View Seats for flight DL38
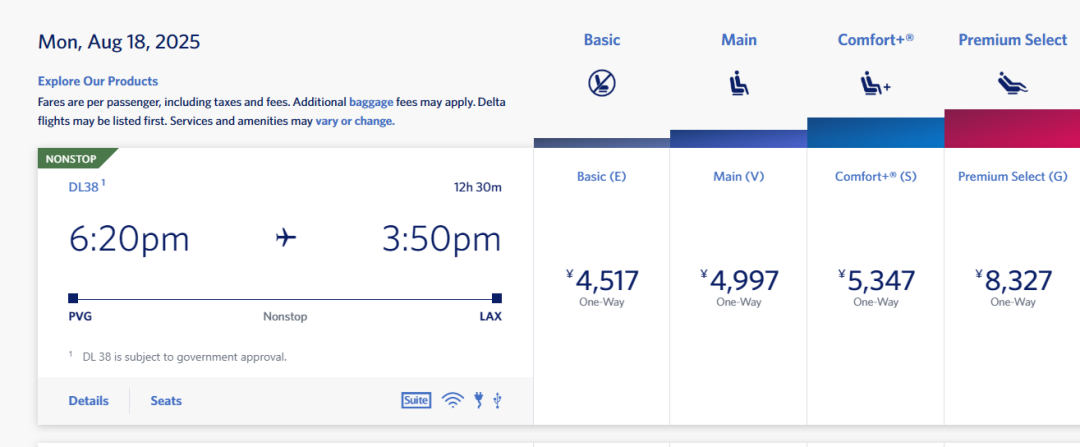Screen dimensions: 1080x447 pyautogui.click(x=166, y=401)
